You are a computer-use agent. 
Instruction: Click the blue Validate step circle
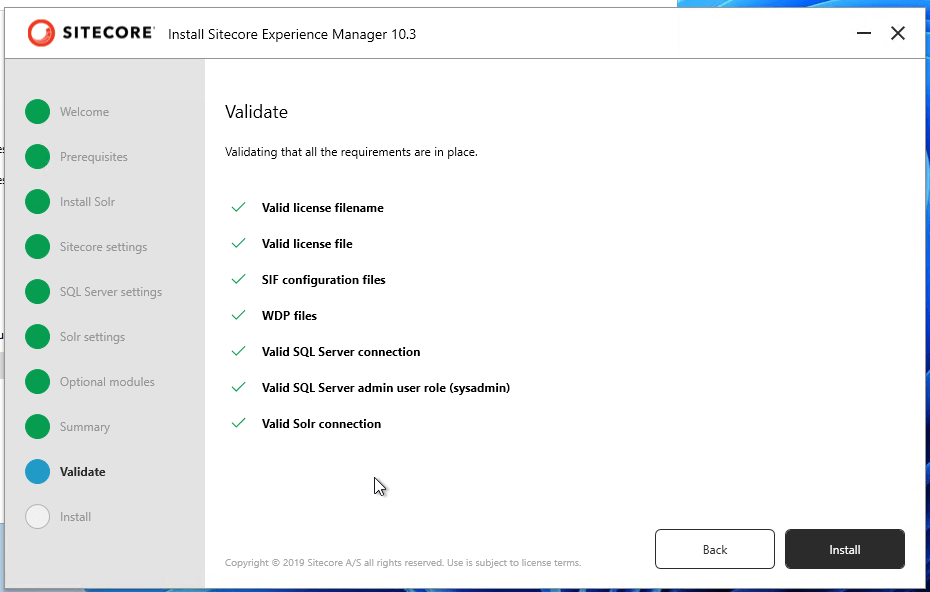point(37,472)
